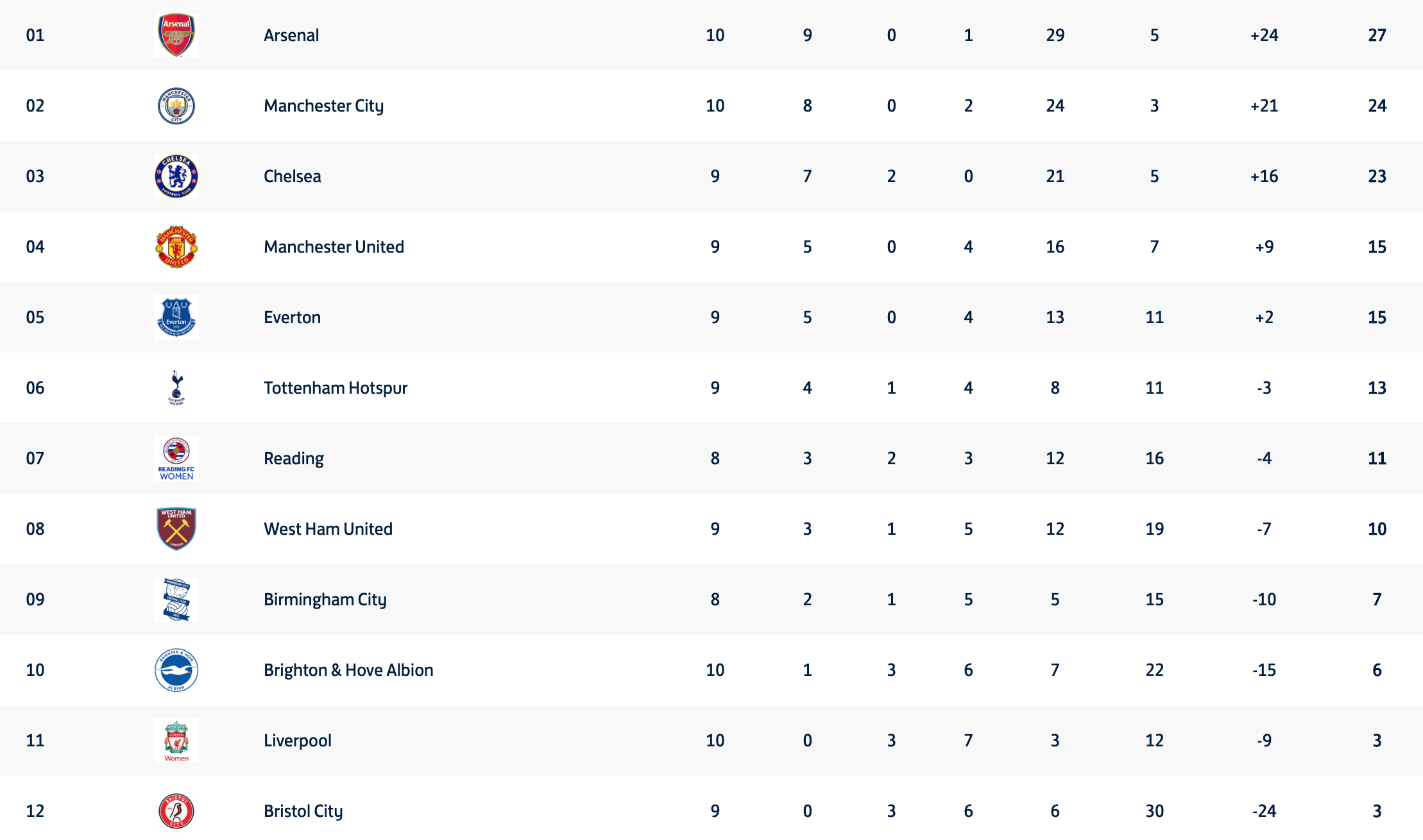1423x840 pixels.
Task: Click the Bristol City robin badge
Action: 176,811
